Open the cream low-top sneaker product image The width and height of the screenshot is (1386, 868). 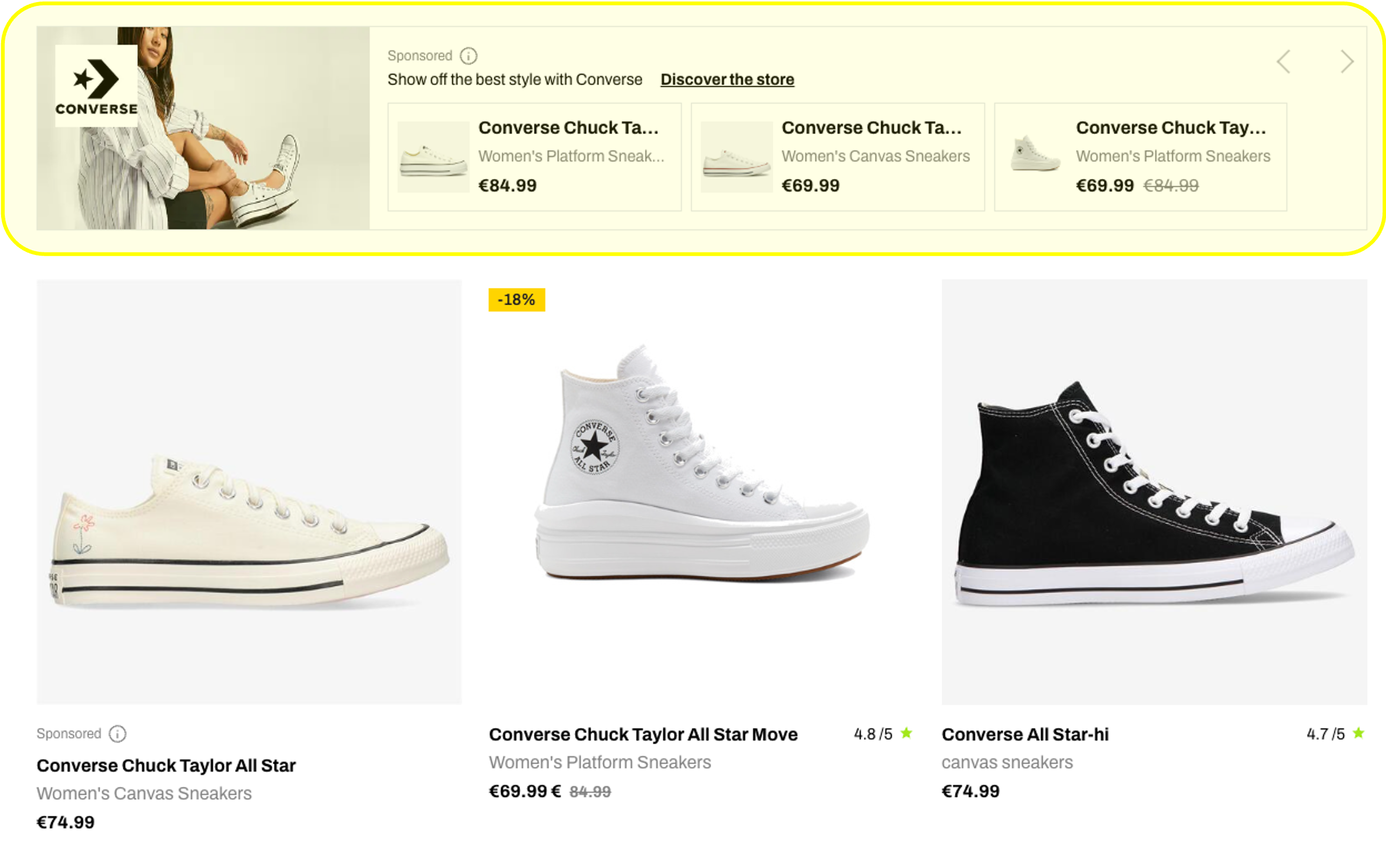(249, 492)
